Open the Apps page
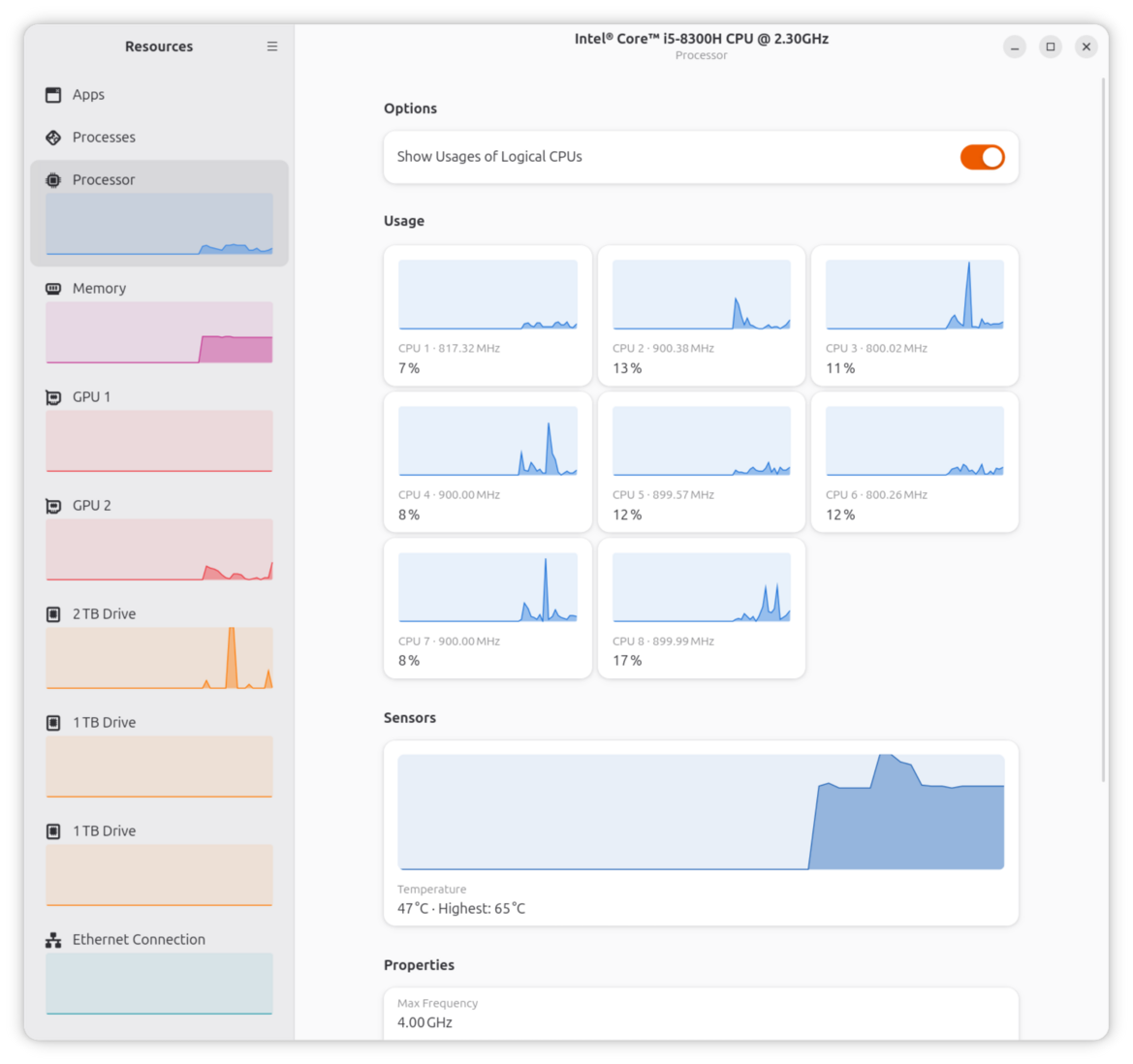Viewport: 1133px width, 1064px height. pos(159,95)
